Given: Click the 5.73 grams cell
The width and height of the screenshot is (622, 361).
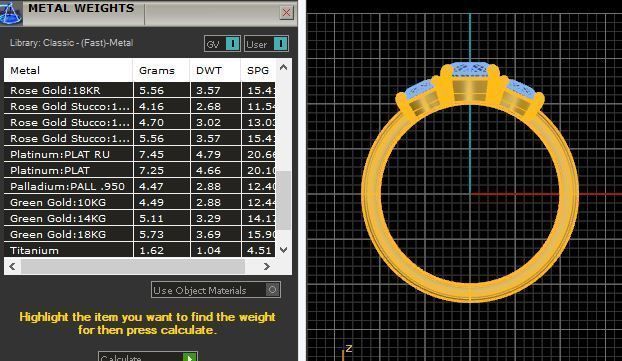Looking at the screenshot, I should (161, 234).
